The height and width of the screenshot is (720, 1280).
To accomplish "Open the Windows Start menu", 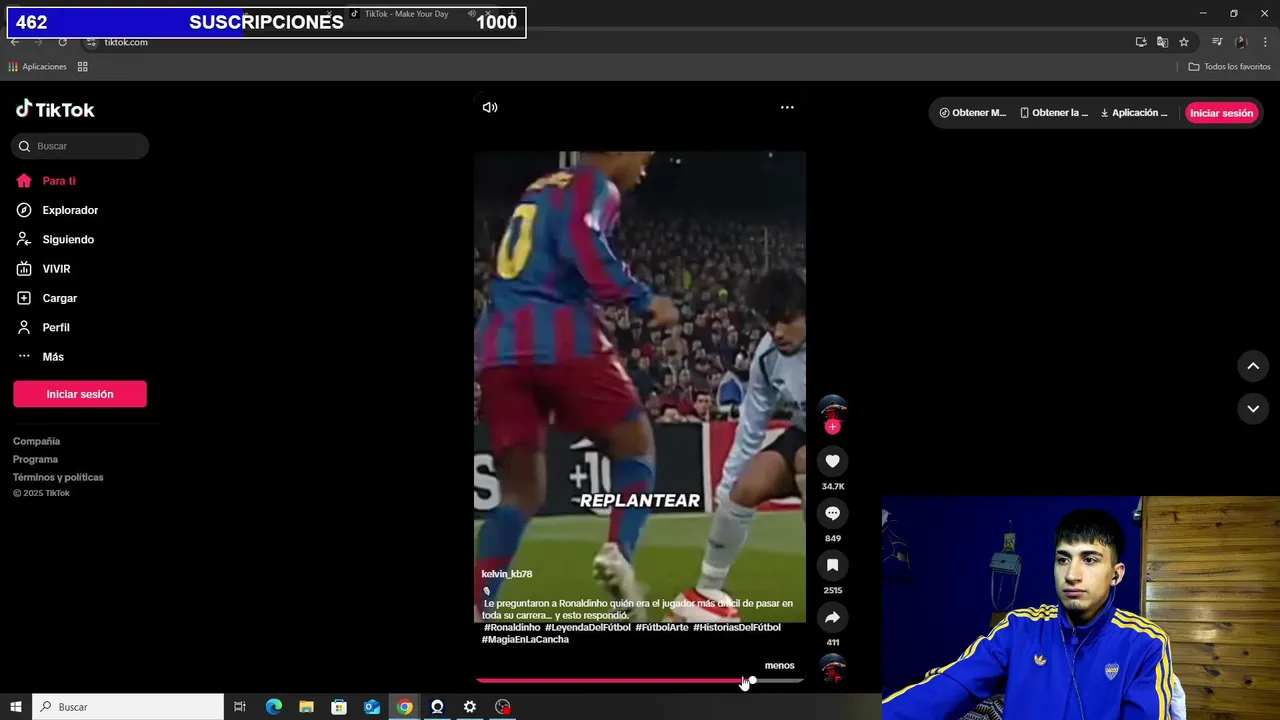I will click(x=16, y=707).
